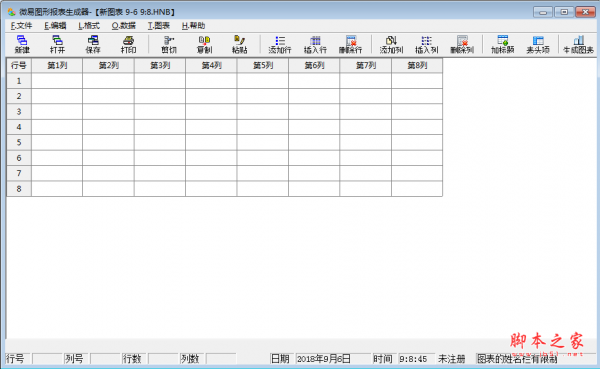600x369 pixels.
Task: Select row header 5
Action: click(19, 142)
